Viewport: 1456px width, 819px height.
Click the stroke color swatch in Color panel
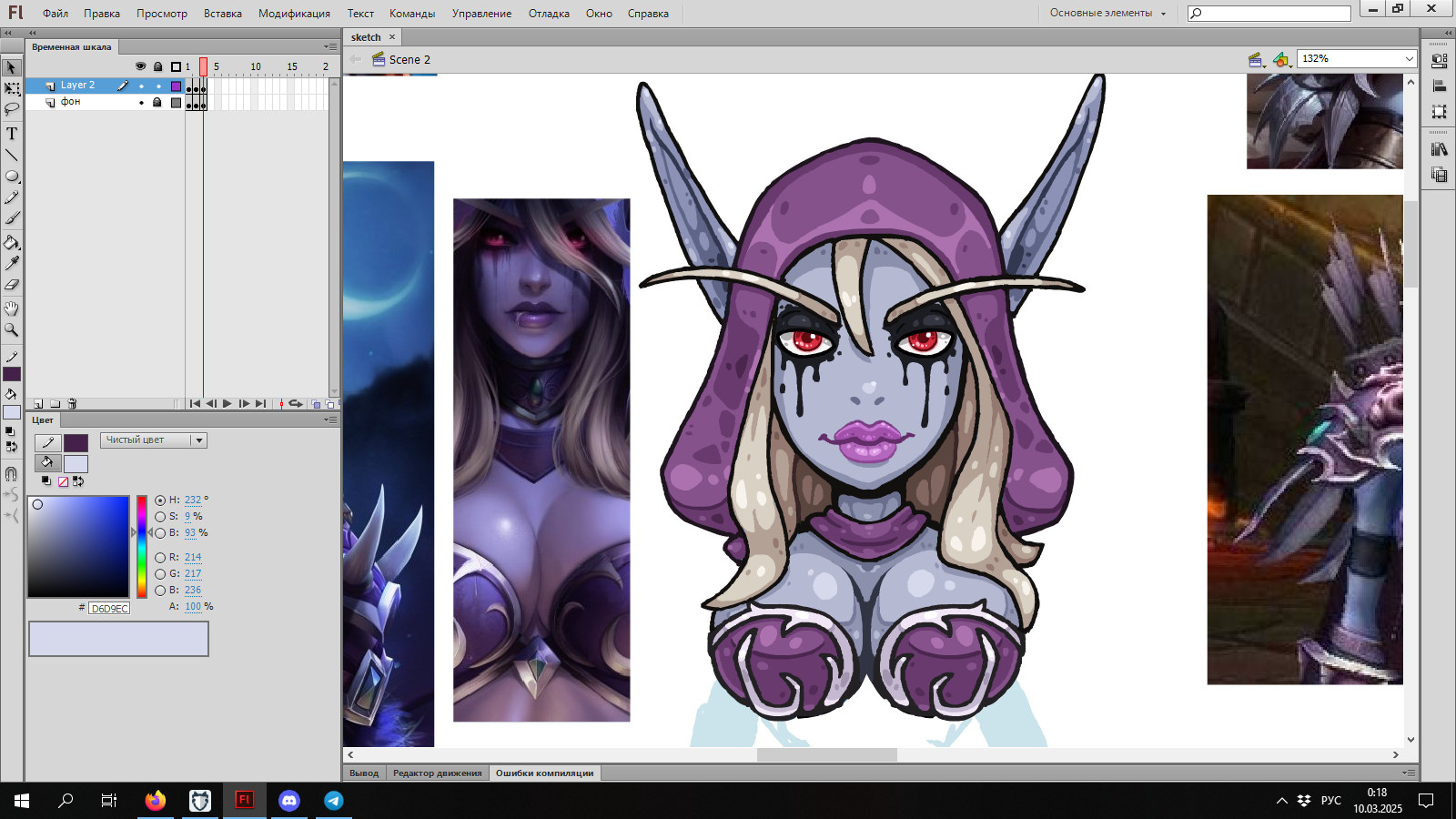point(76,443)
